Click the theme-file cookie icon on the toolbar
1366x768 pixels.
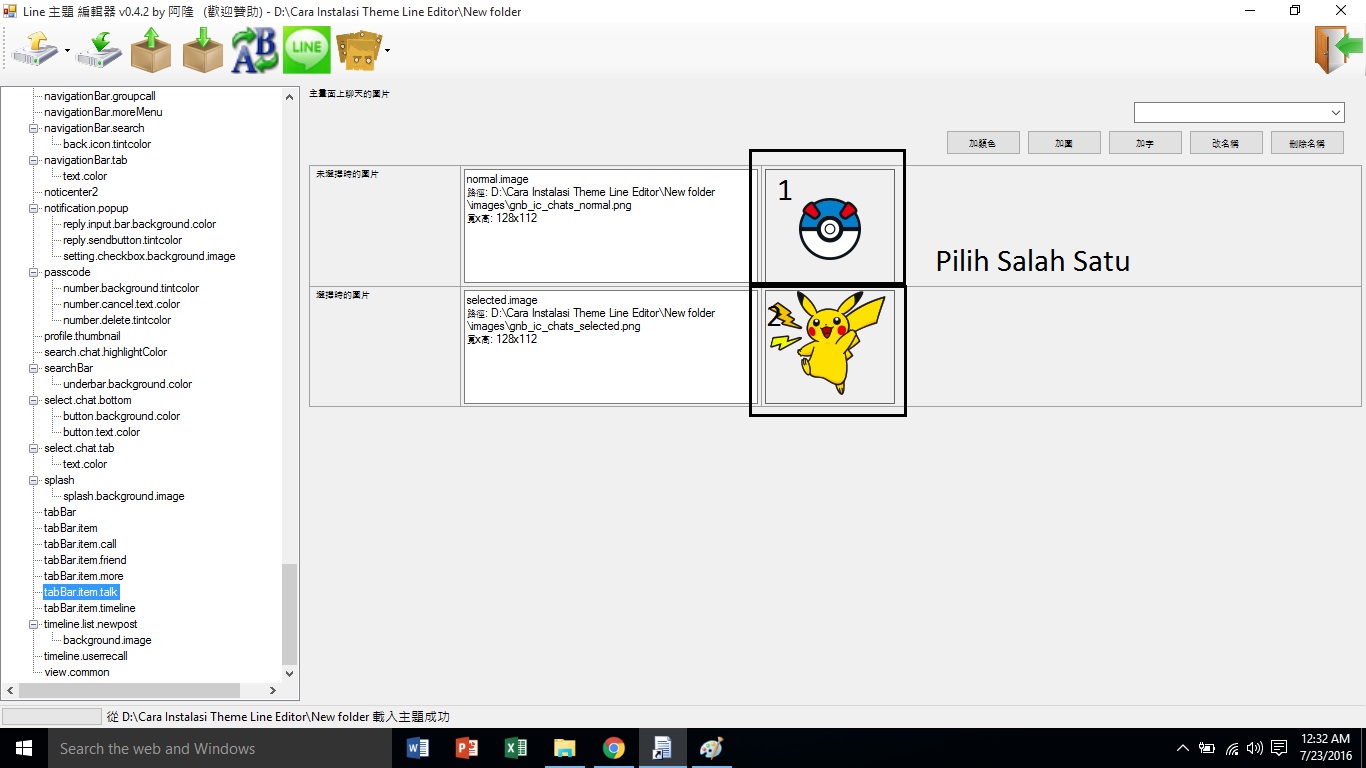coord(356,49)
